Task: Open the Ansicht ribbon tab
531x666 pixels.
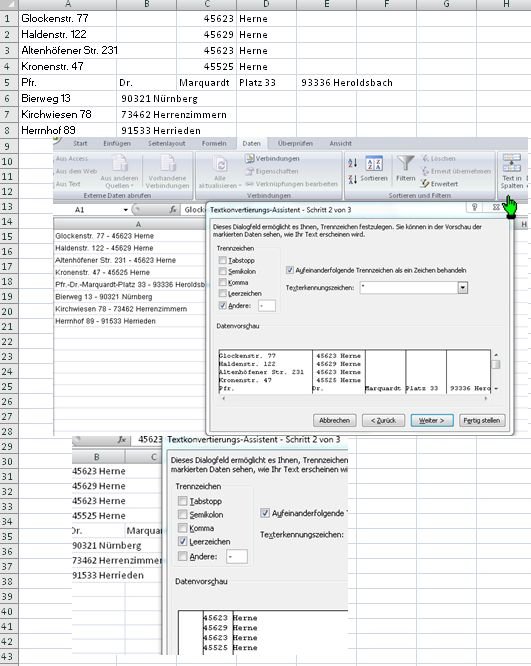Action: pos(340,144)
